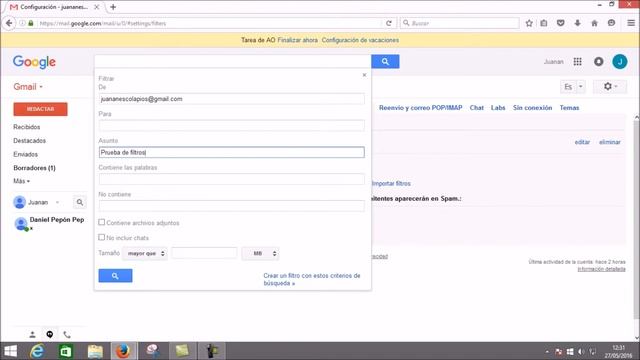Check 'Contiene archivos adjuntos'
The height and width of the screenshot is (360, 640).
pyautogui.click(x=101, y=222)
